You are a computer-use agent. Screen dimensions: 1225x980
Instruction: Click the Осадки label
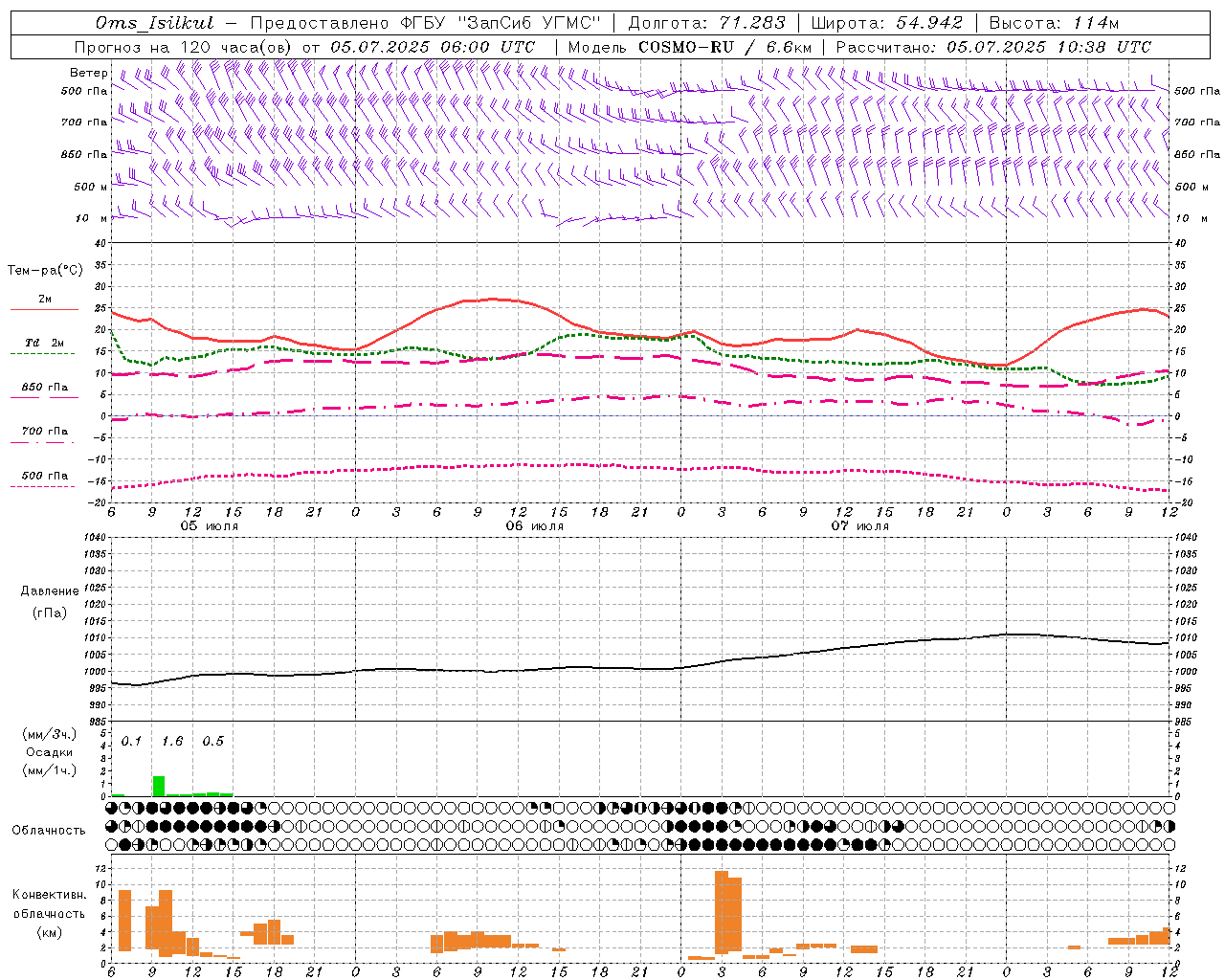50,753
